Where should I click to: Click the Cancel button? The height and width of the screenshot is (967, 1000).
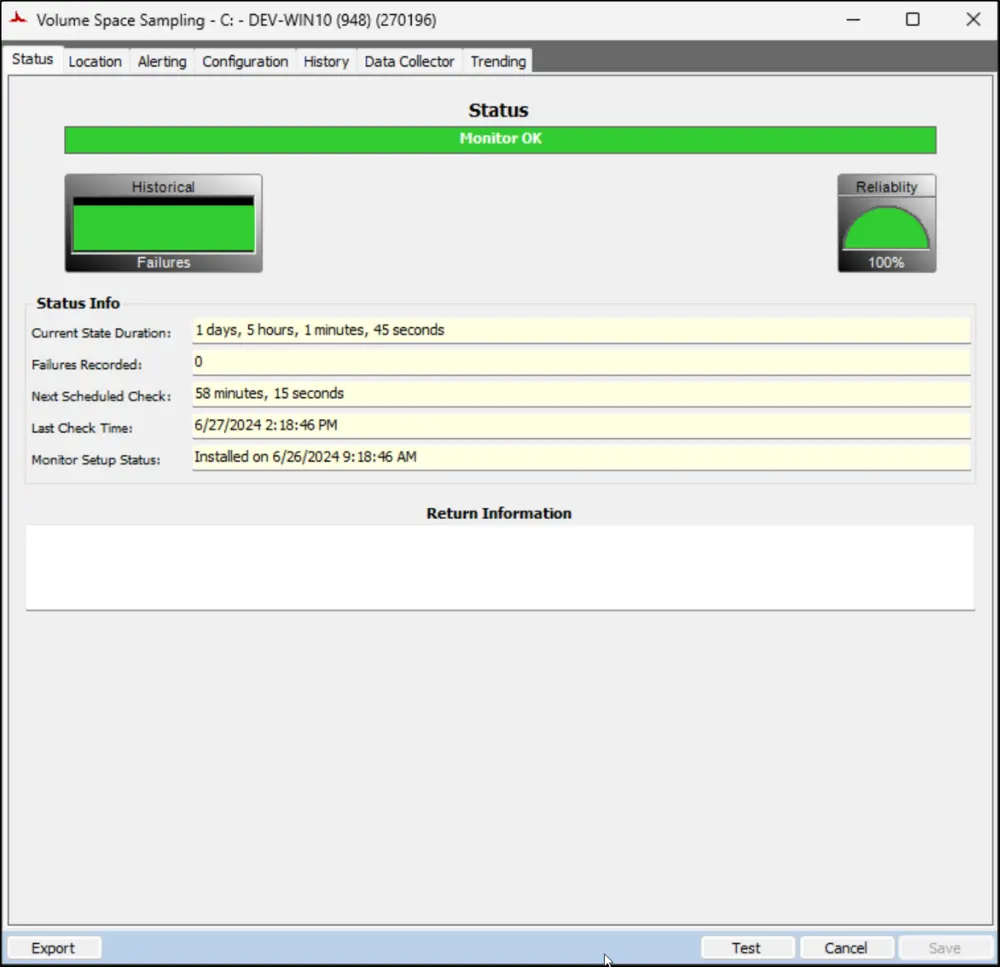coord(846,948)
